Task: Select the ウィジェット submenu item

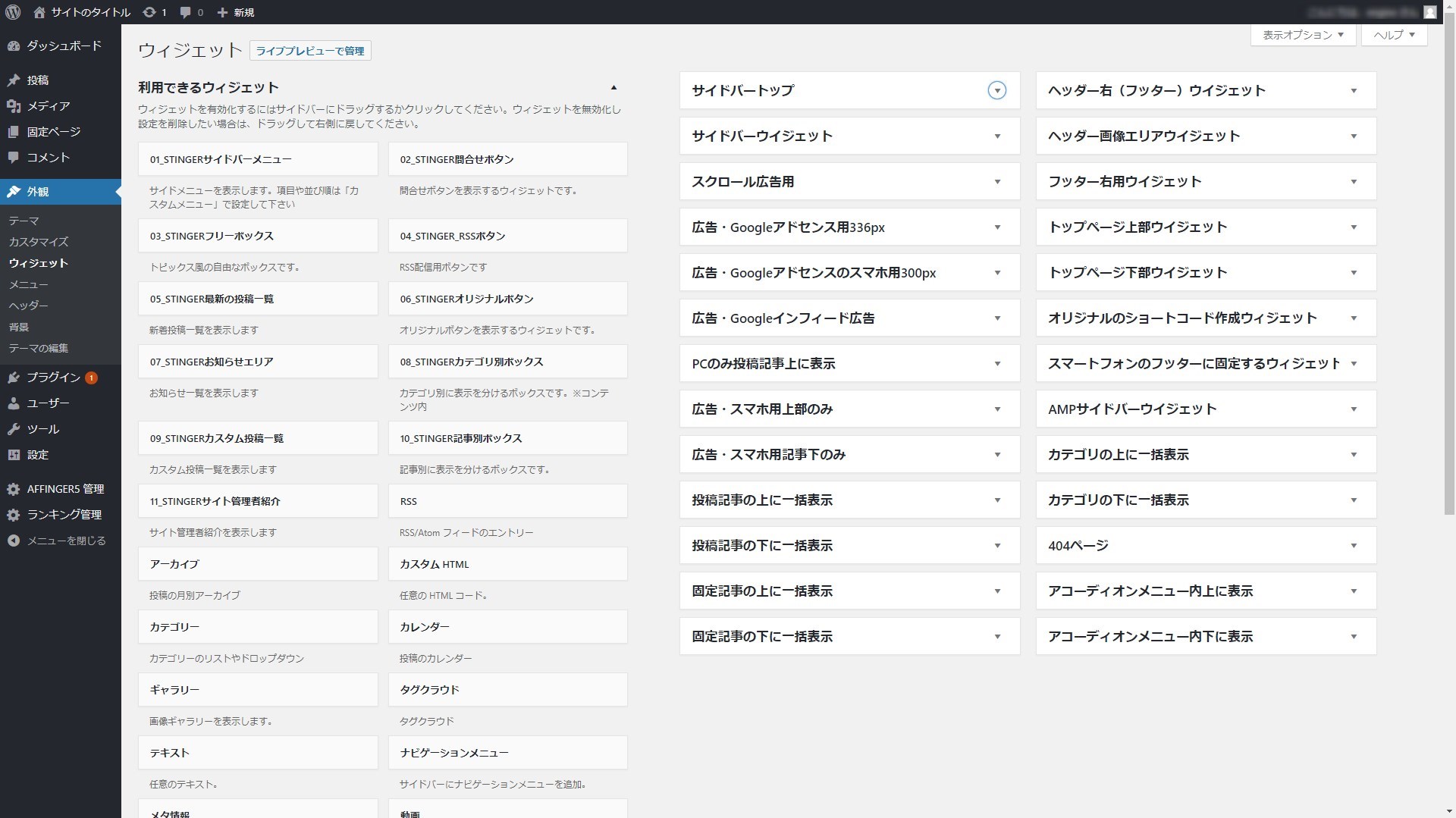Action: click(x=39, y=263)
